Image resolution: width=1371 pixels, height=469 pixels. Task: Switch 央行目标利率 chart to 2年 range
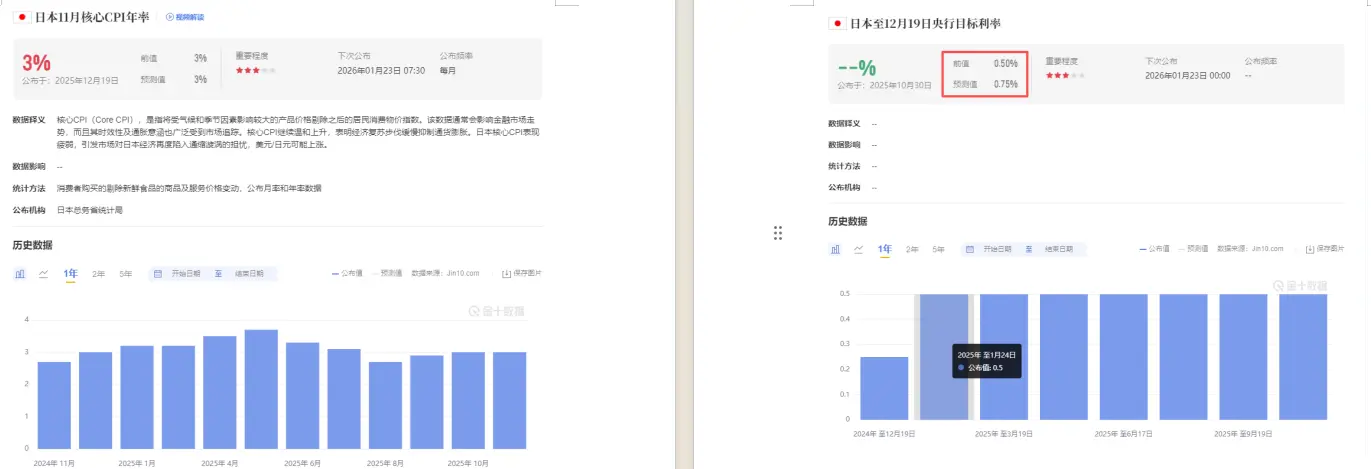pos(912,249)
